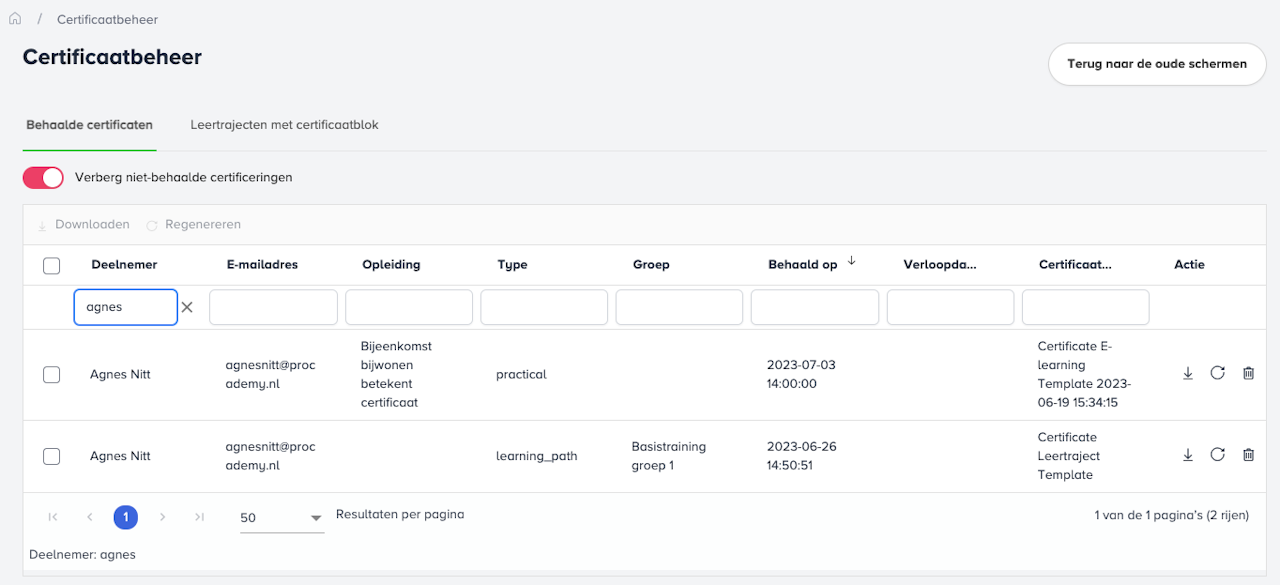Select the checkbox for the practical row
This screenshot has height=585, width=1280.
pyautogui.click(x=52, y=375)
